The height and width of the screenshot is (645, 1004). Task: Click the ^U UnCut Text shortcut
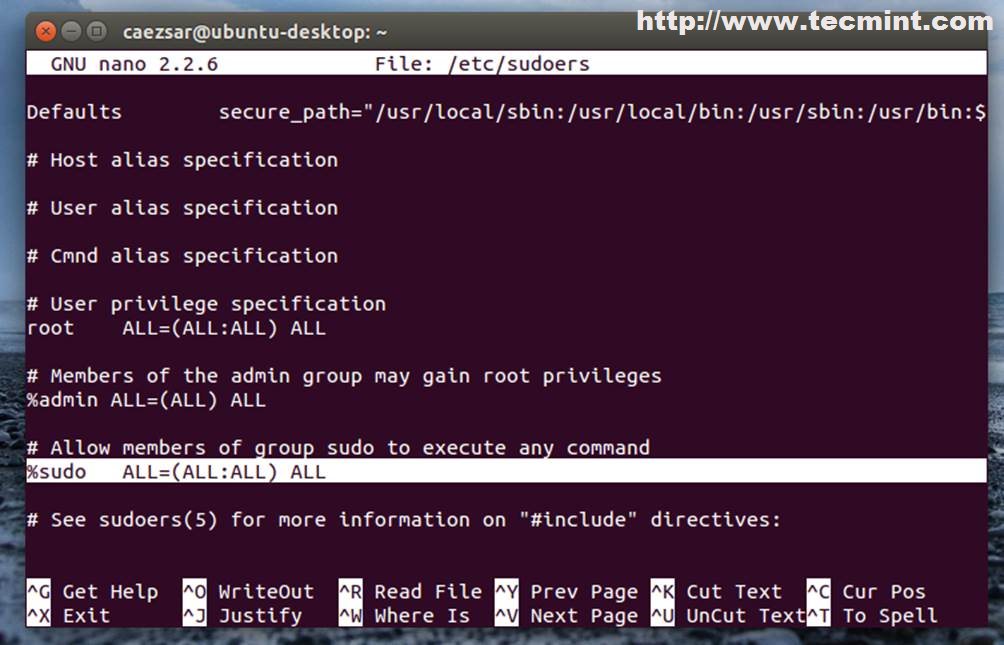pos(728,616)
